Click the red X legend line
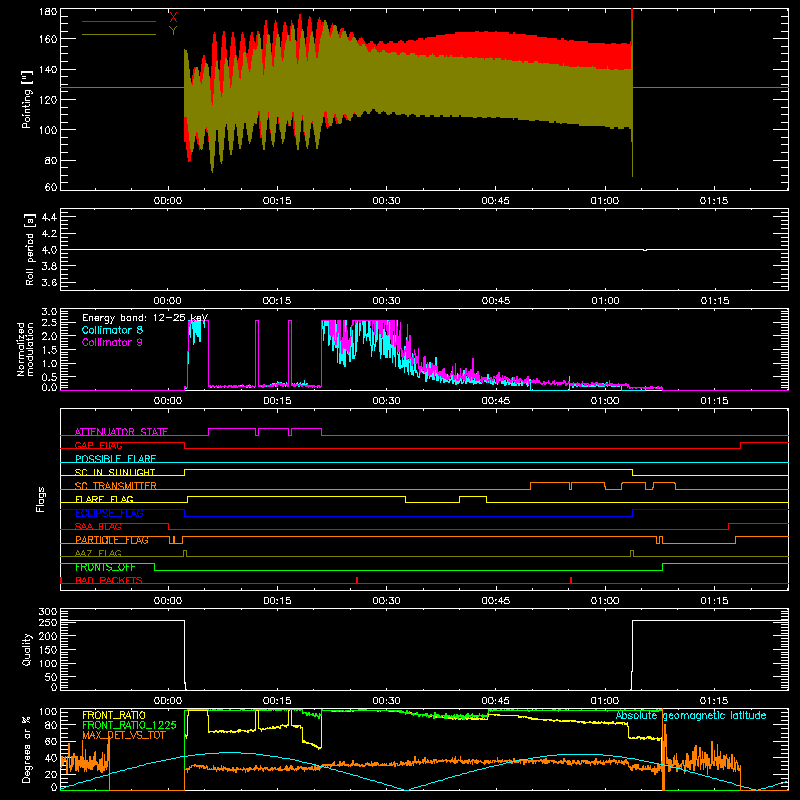 click(x=119, y=21)
